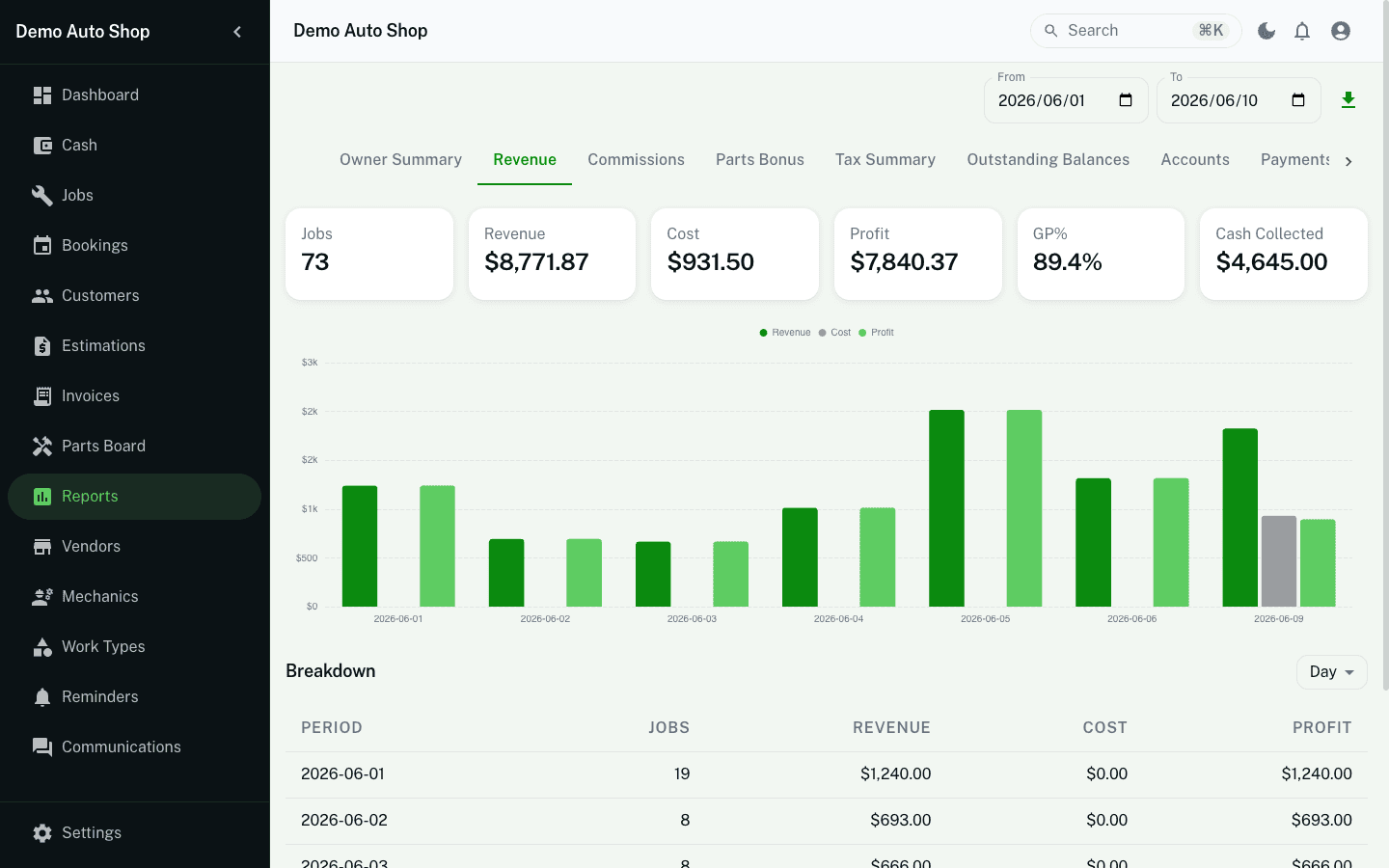
Task: Click the Invoices receipt icon
Action: click(42, 396)
